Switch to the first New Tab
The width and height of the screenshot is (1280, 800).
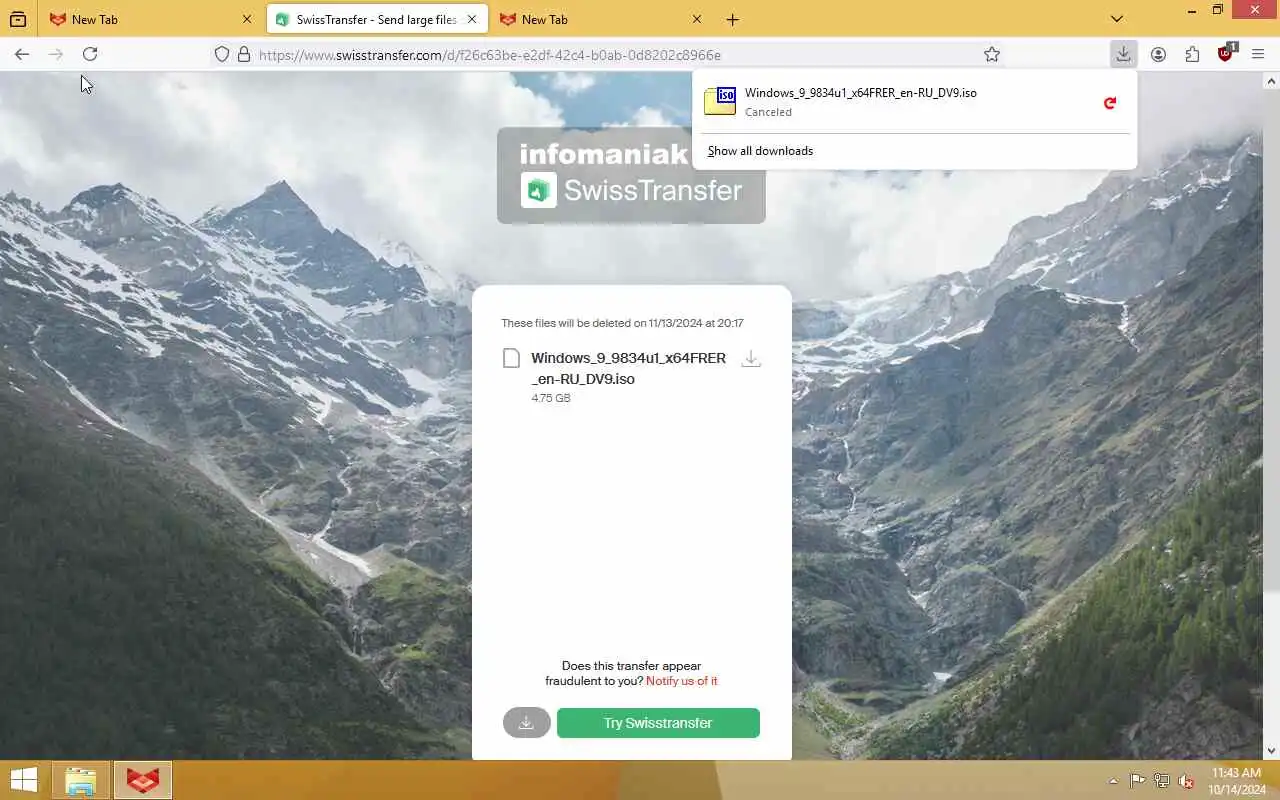(151, 19)
